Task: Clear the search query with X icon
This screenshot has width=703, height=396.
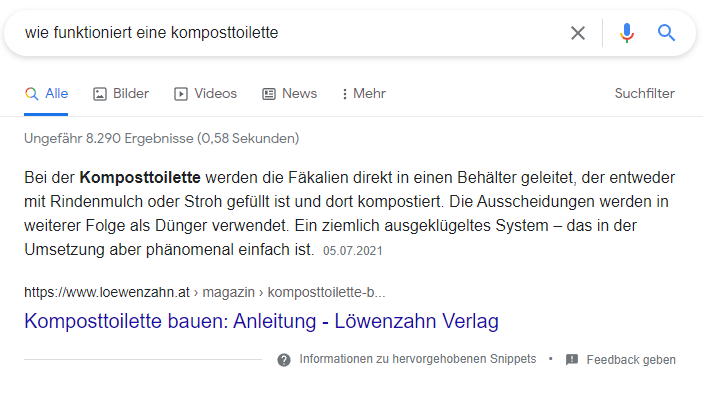Action: [x=577, y=33]
